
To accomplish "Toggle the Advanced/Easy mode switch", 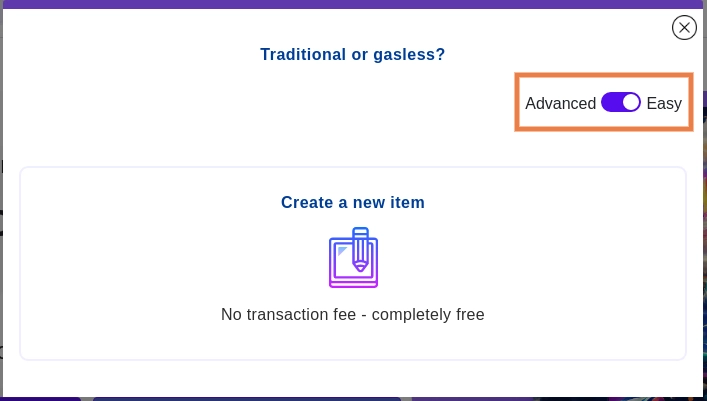I will [x=620, y=102].
